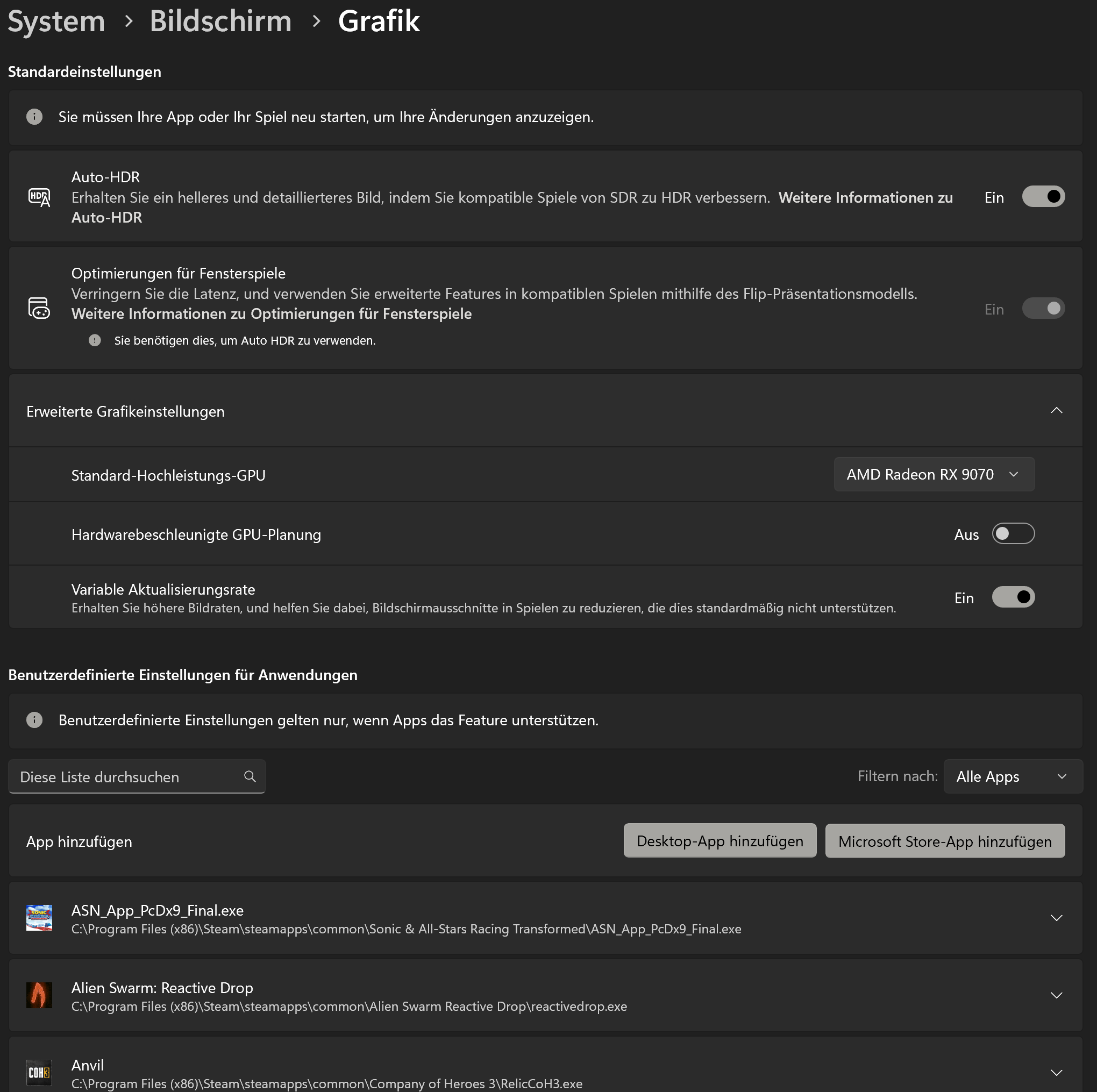Enable Hardwarebeschleunigte GPU-Planung toggle

1014,534
